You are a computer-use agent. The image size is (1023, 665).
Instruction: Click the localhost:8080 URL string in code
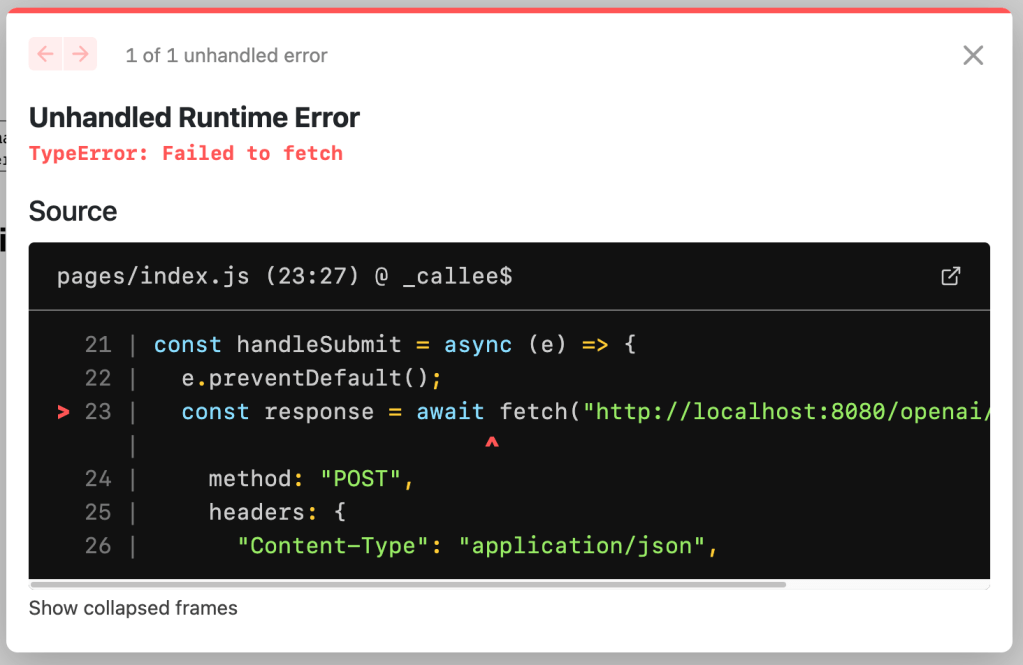point(790,412)
